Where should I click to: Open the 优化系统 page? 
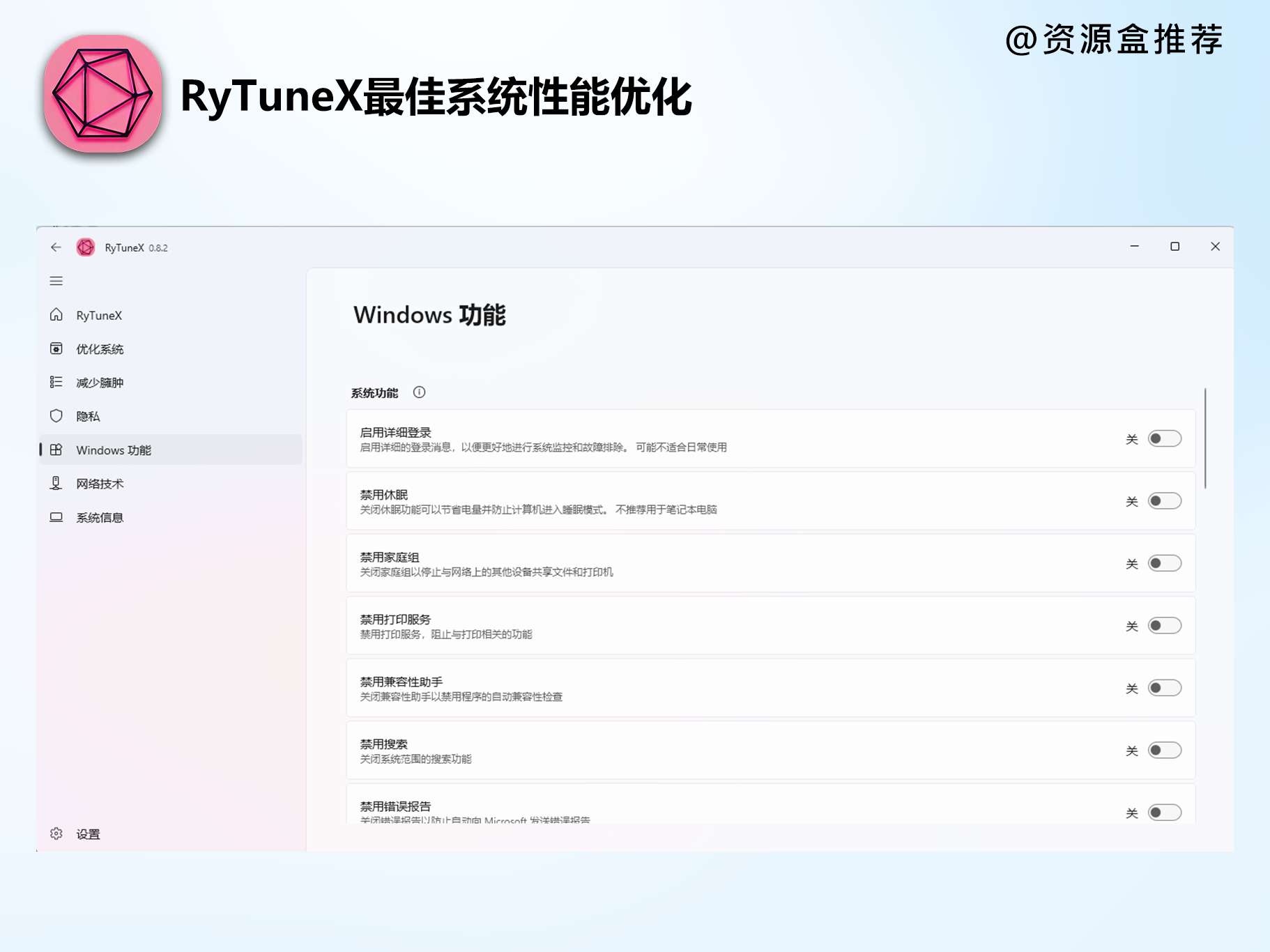click(x=171, y=348)
